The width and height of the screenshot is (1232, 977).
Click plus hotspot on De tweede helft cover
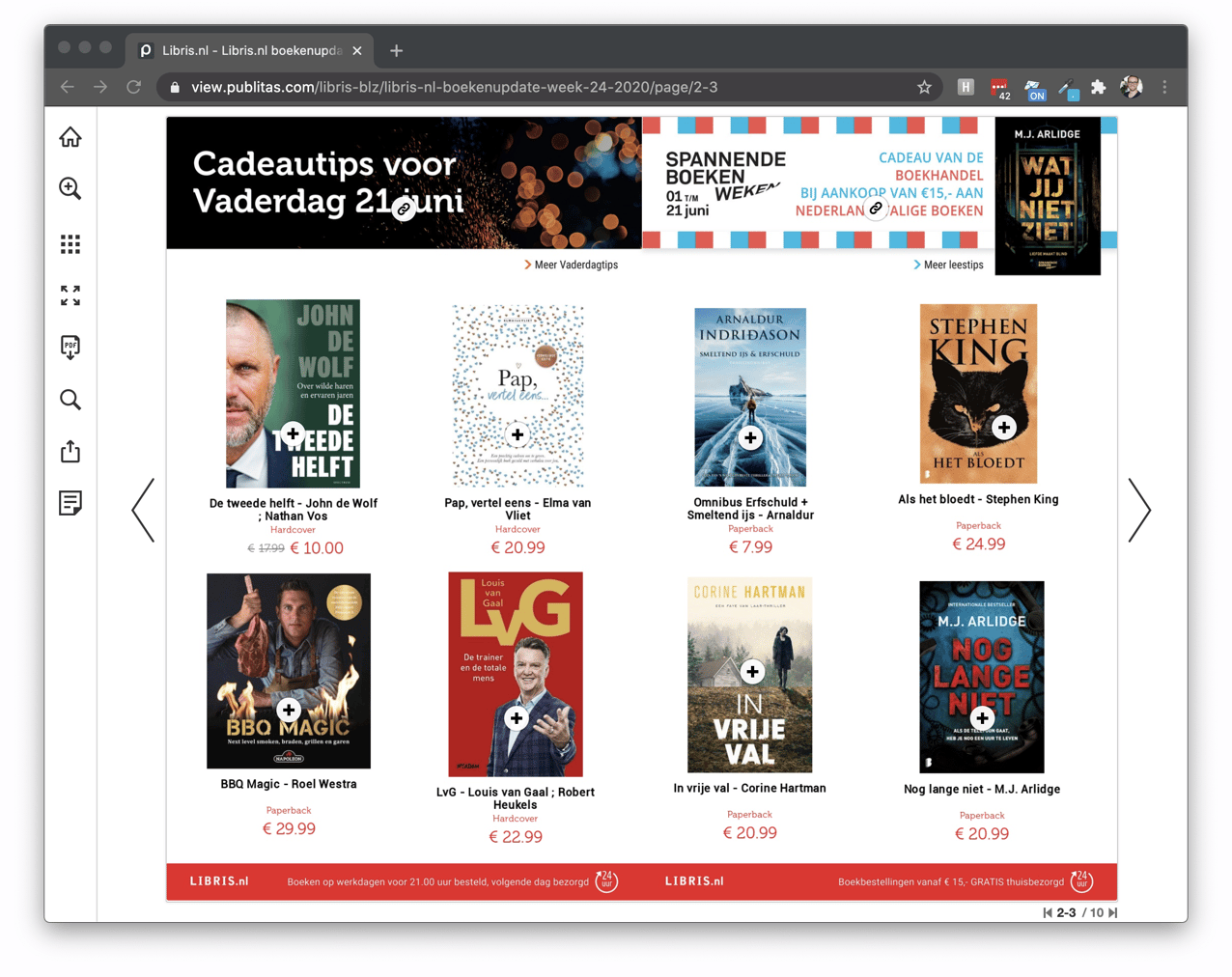pyautogui.click(x=293, y=433)
